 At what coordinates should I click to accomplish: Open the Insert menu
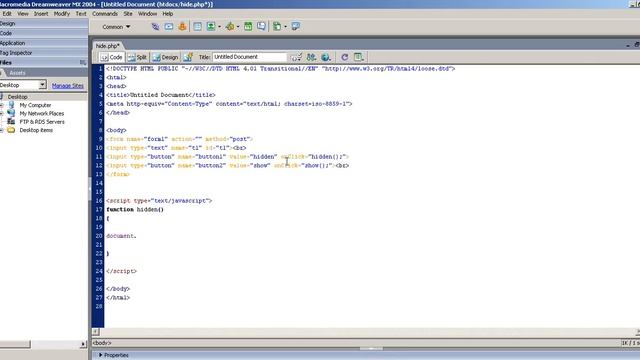[x=41, y=13]
